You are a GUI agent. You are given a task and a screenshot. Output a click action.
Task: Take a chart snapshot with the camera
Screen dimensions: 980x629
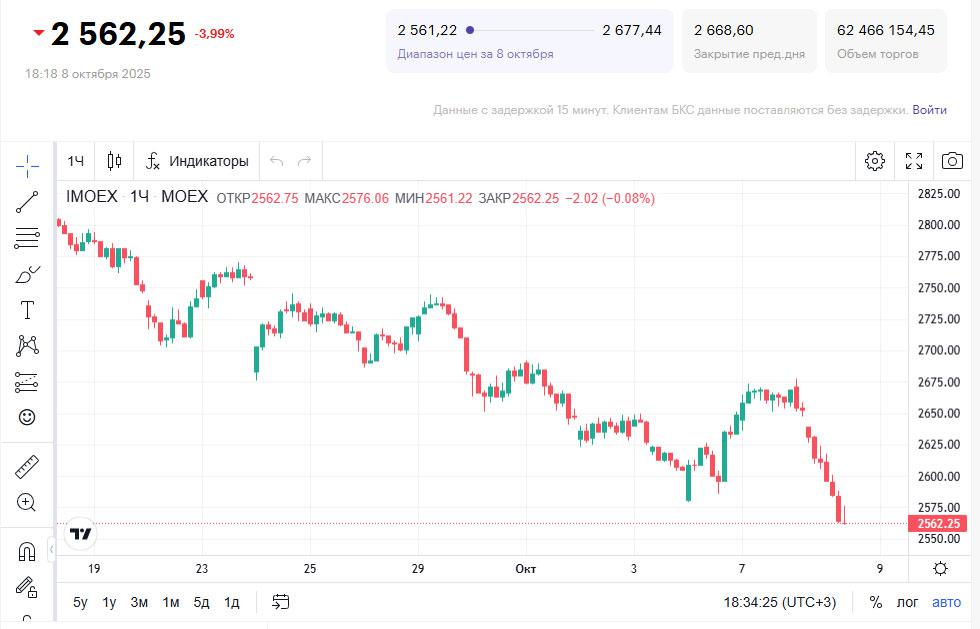click(x=952, y=161)
